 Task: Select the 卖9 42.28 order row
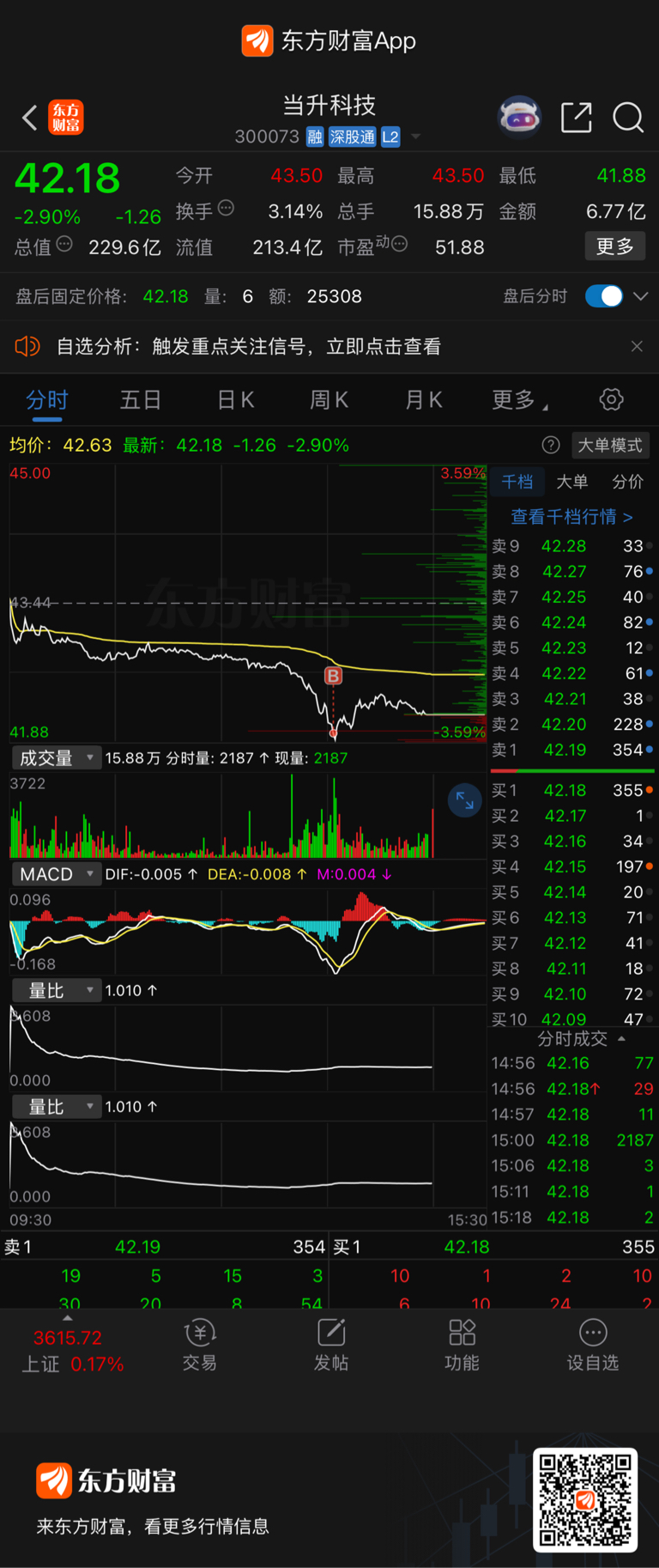click(572, 546)
